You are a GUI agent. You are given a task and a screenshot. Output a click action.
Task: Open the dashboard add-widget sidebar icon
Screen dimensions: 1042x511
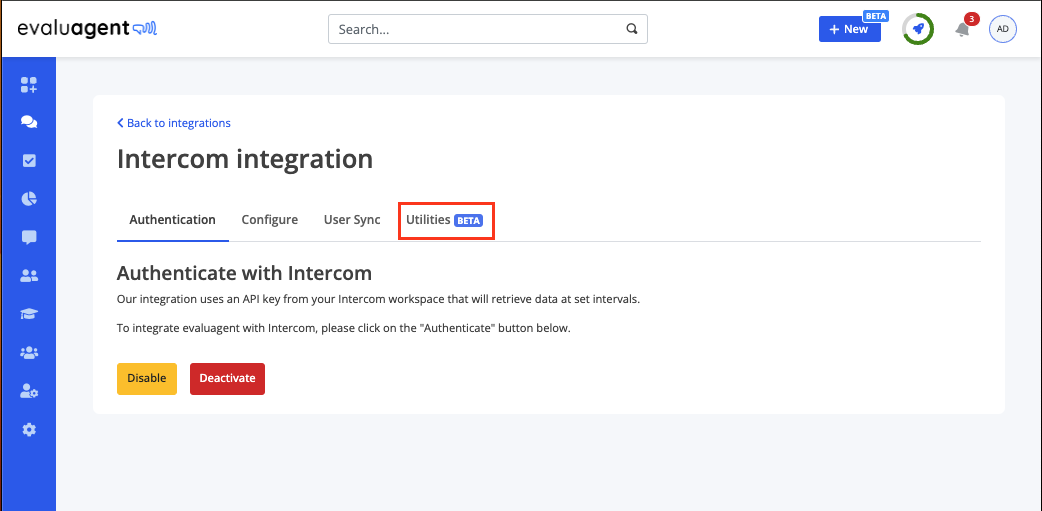29,84
